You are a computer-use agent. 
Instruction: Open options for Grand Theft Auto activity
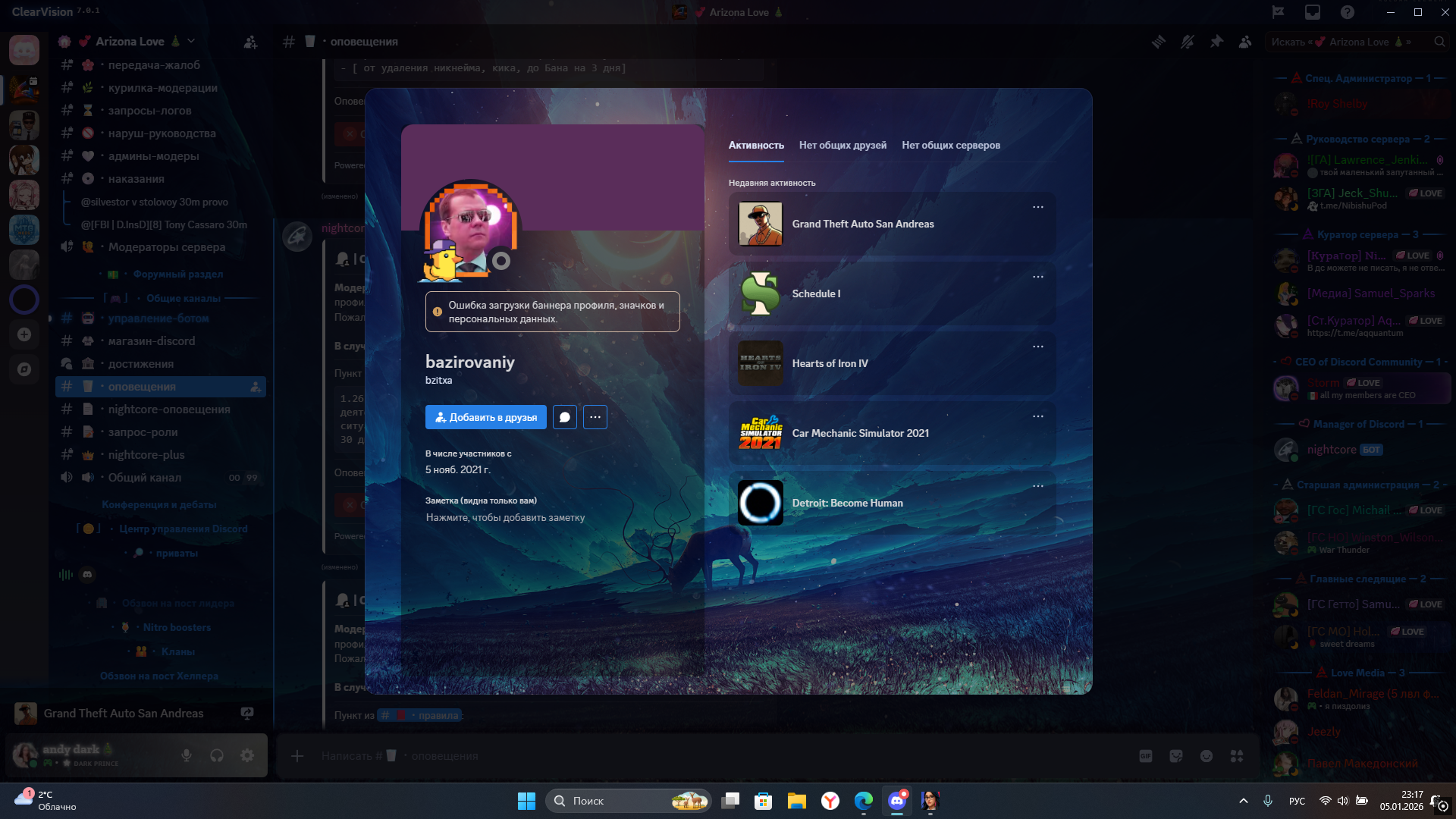coord(1038,207)
